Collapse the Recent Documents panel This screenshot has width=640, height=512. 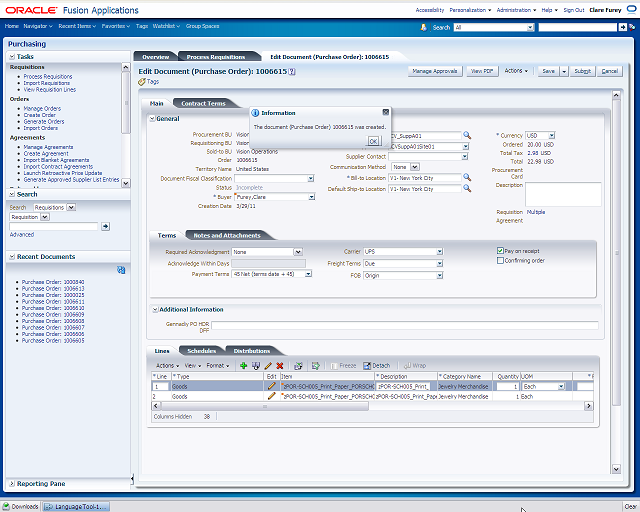pyautogui.click(x=12, y=256)
